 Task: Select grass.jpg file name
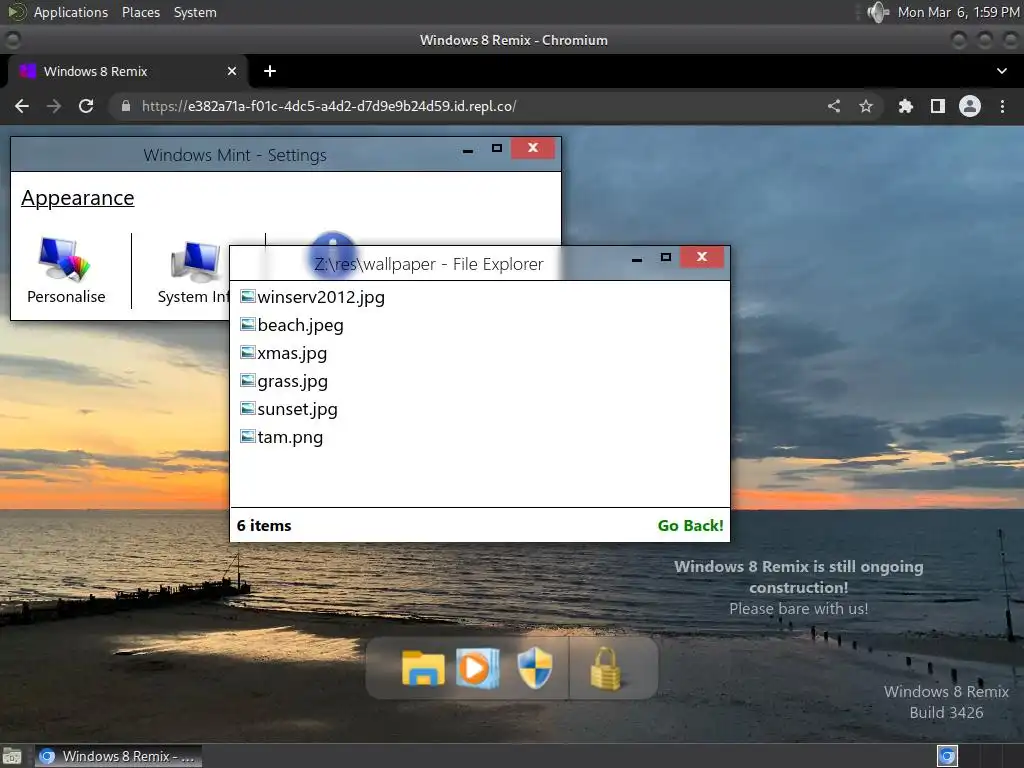pyautogui.click(x=293, y=381)
